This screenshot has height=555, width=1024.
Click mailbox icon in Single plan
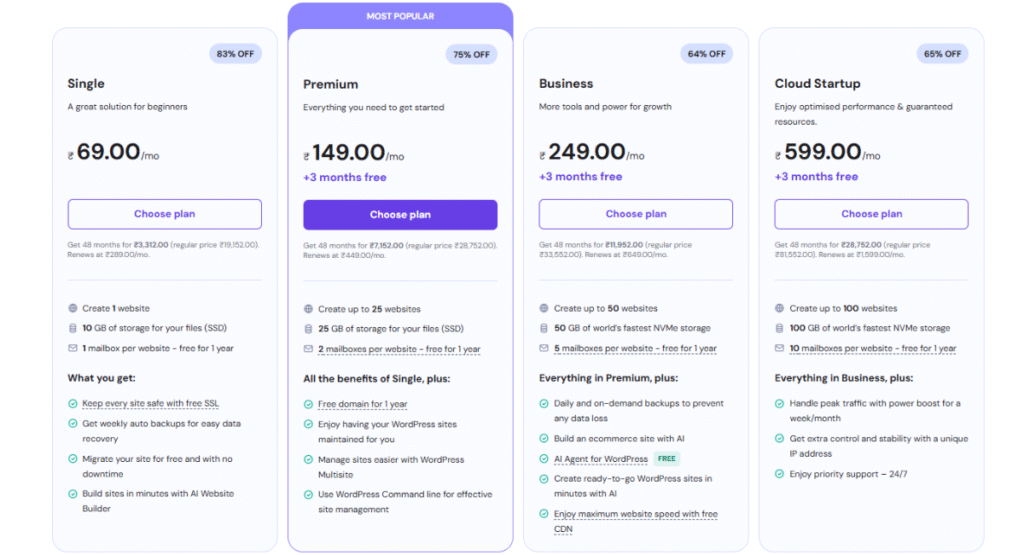point(72,349)
